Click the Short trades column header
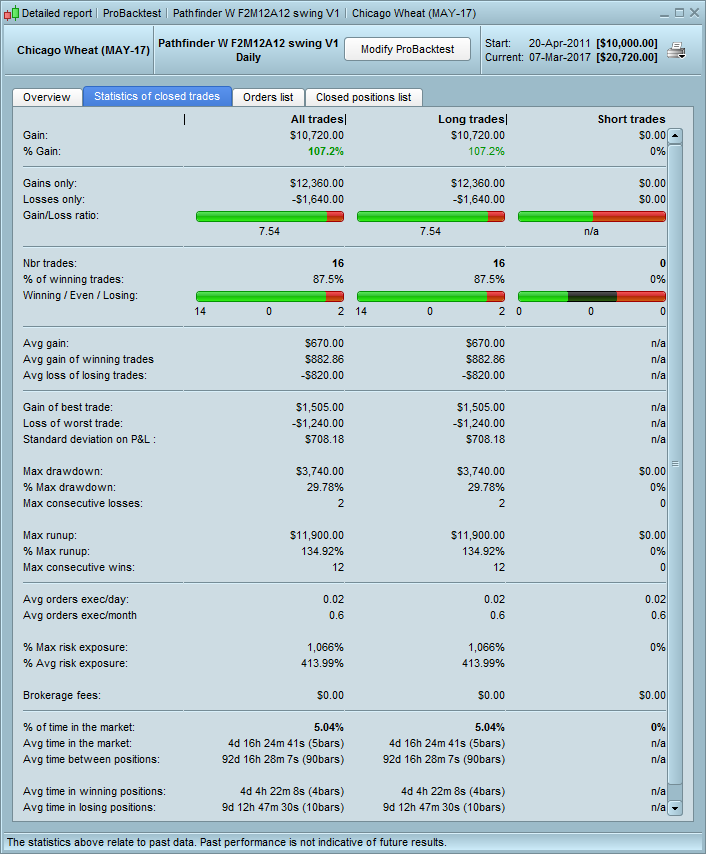Viewport: 706px width, 854px height. coord(631,119)
